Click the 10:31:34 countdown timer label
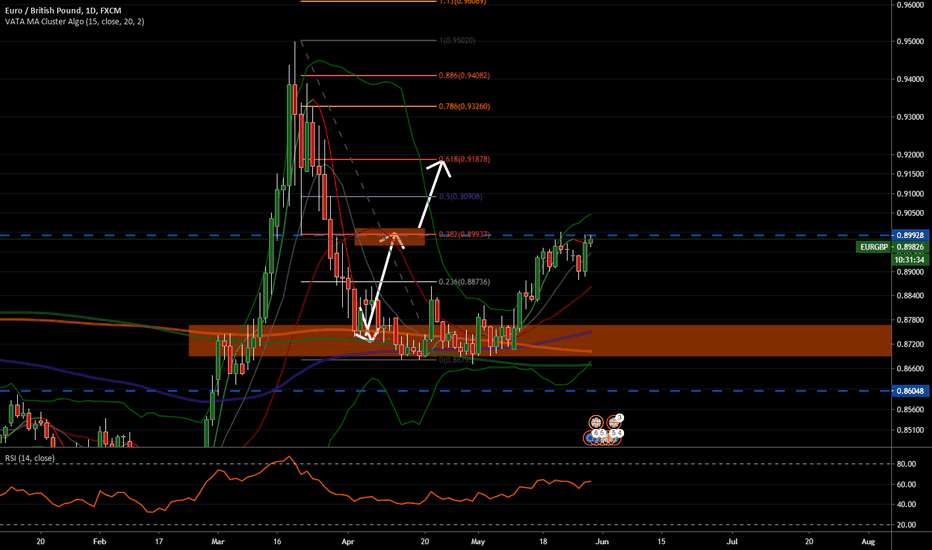This screenshot has height=550, width=932. click(910, 260)
